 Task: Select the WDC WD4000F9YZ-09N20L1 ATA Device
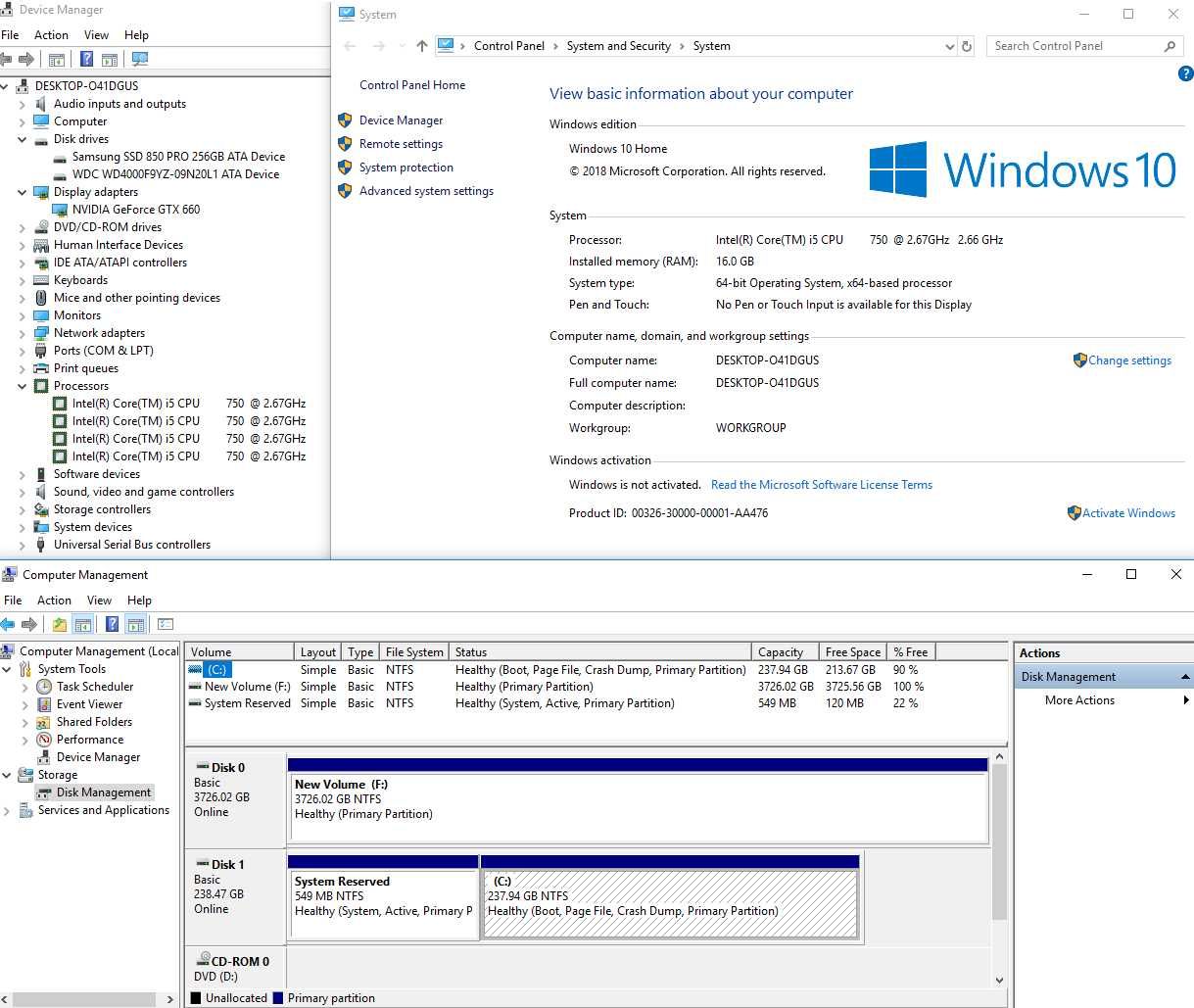point(175,174)
